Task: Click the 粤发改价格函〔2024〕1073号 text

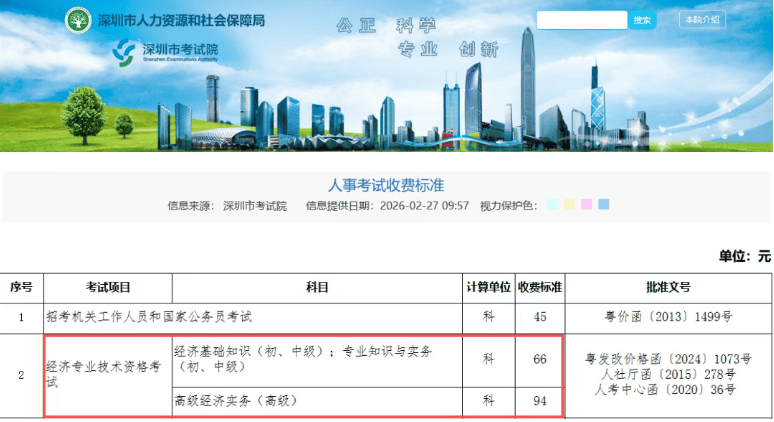Action: 668,359
